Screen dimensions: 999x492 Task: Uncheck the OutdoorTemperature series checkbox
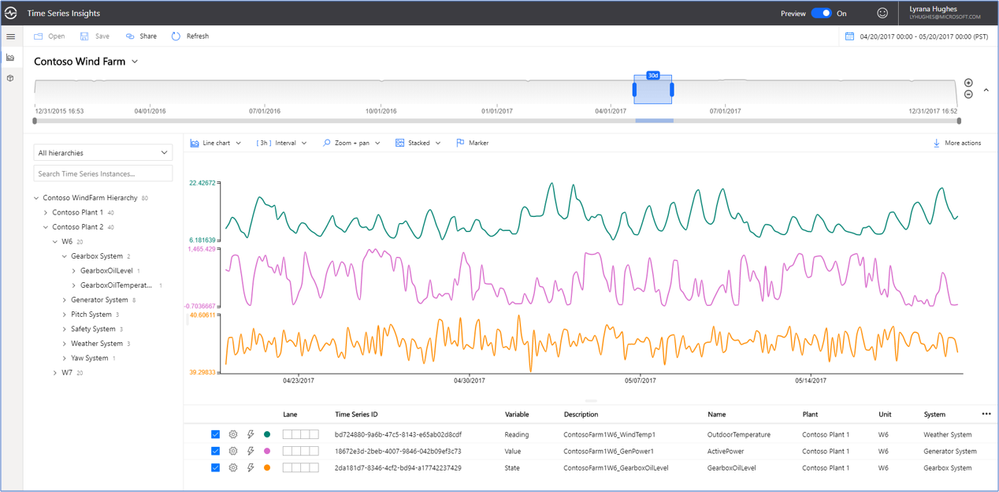(215, 434)
